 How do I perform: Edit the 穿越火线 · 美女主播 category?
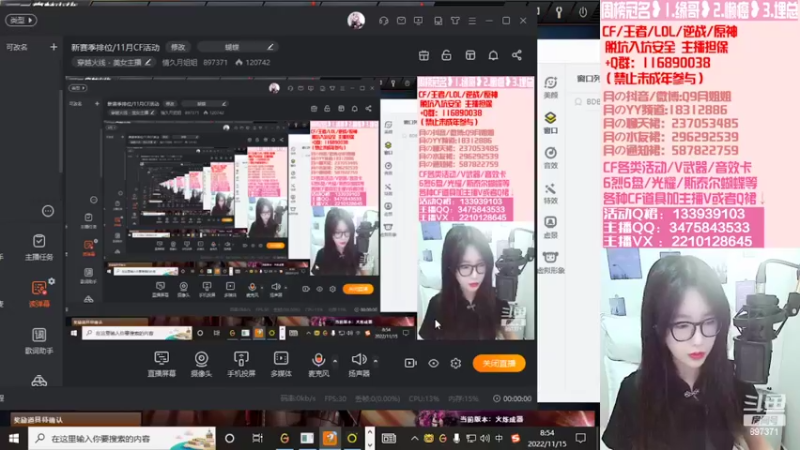(114, 62)
